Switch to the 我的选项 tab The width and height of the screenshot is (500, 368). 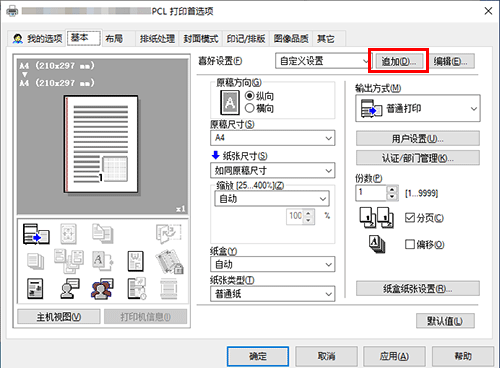(x=37, y=39)
